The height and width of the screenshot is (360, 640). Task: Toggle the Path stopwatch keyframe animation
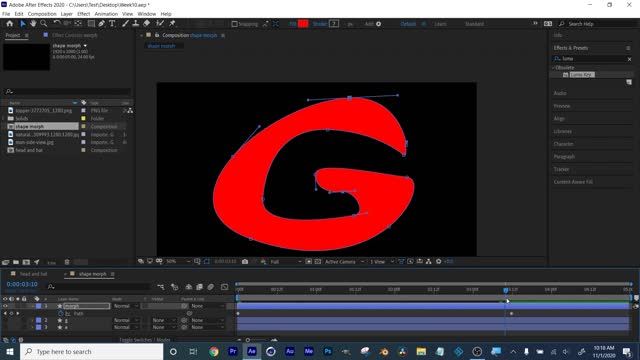60,313
